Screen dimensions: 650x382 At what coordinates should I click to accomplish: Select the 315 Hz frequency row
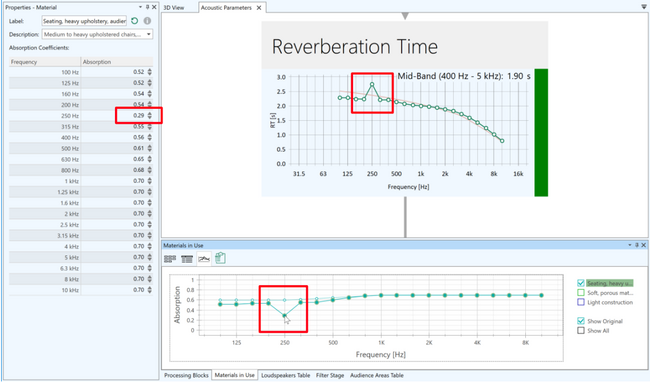[x=81, y=126]
